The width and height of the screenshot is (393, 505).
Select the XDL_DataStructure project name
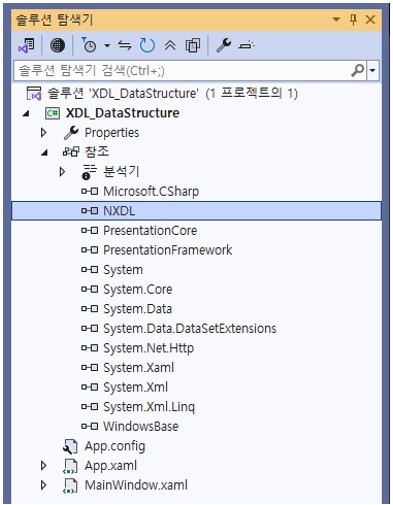click(123, 113)
